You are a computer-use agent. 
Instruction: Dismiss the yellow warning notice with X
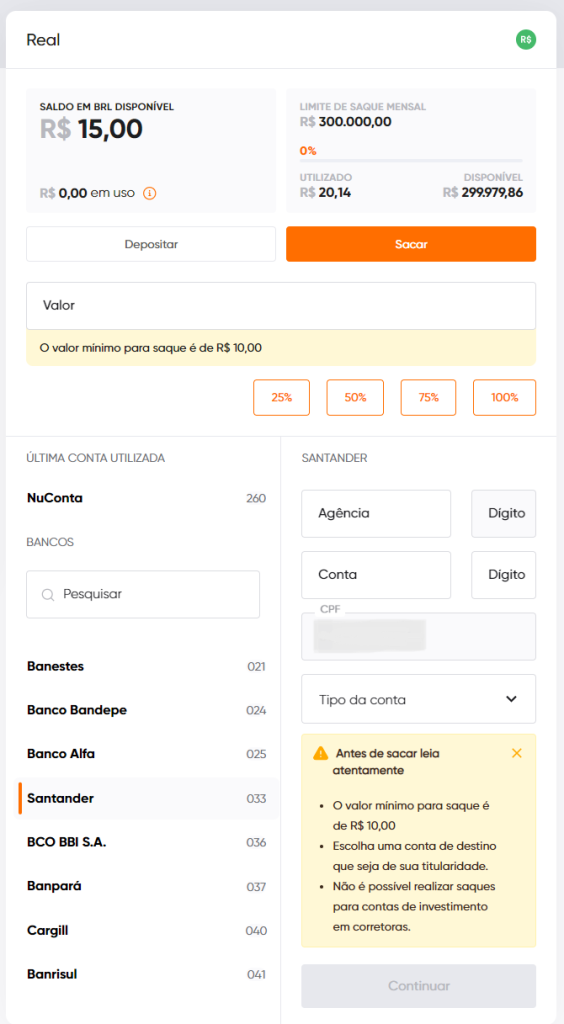coord(517,754)
